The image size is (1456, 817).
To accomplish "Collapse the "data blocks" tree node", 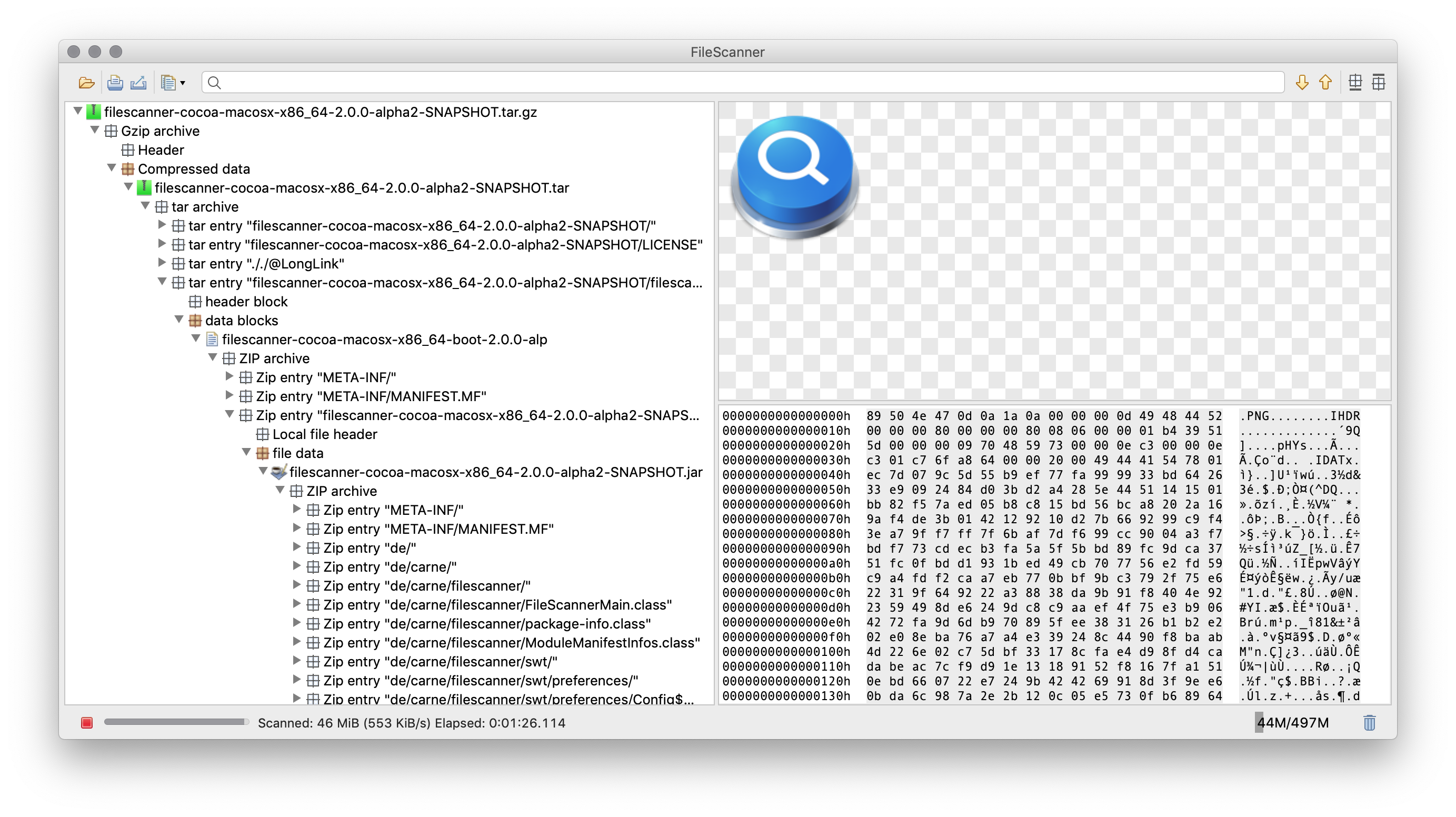I will click(x=179, y=320).
